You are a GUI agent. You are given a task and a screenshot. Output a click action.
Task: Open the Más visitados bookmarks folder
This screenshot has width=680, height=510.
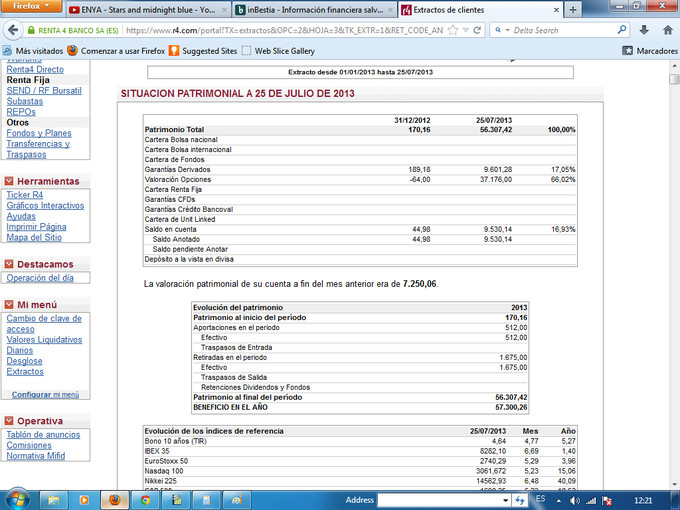click(40, 50)
